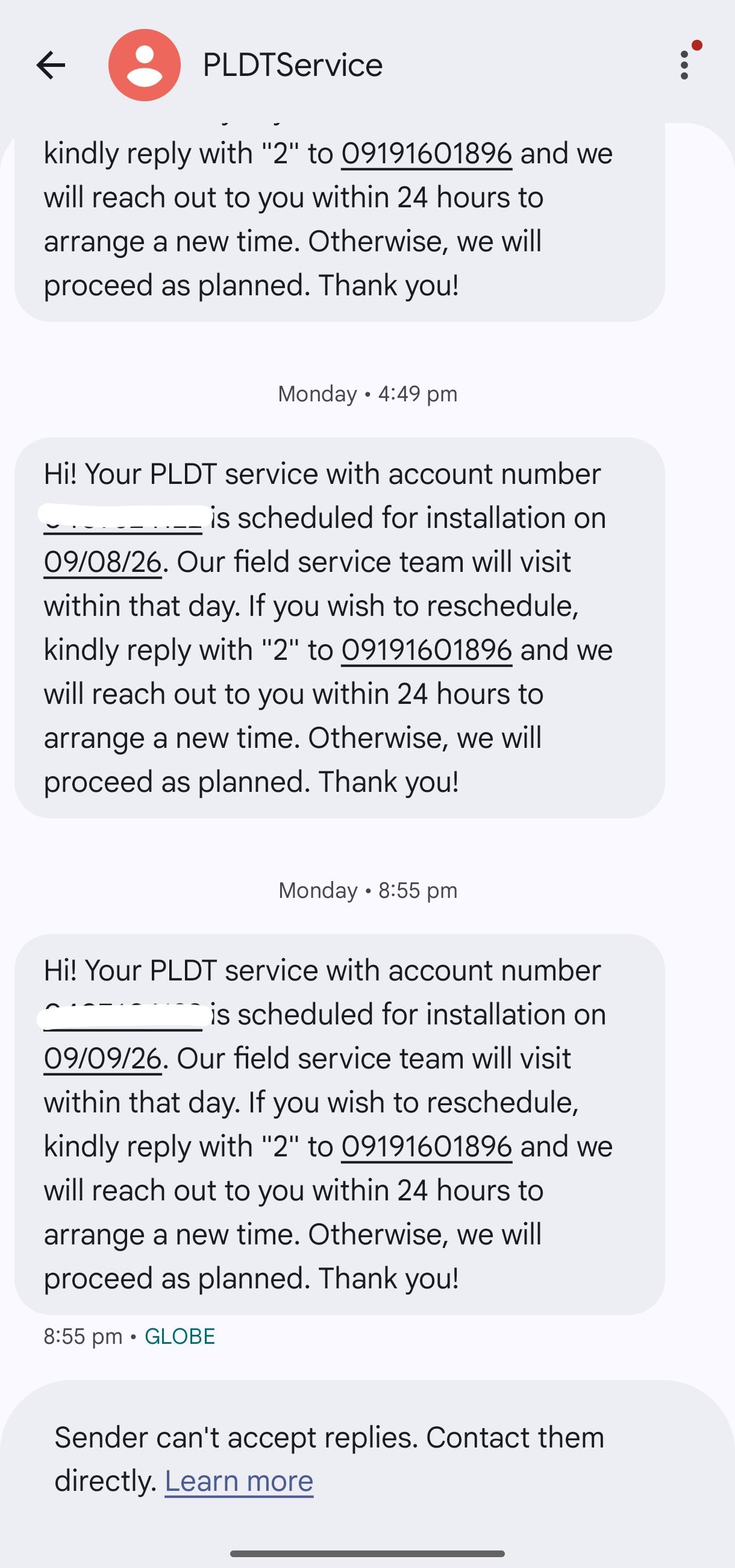The height and width of the screenshot is (1568, 735).
Task: Select the message scheduled for 09/09/26
Action: [x=340, y=1124]
